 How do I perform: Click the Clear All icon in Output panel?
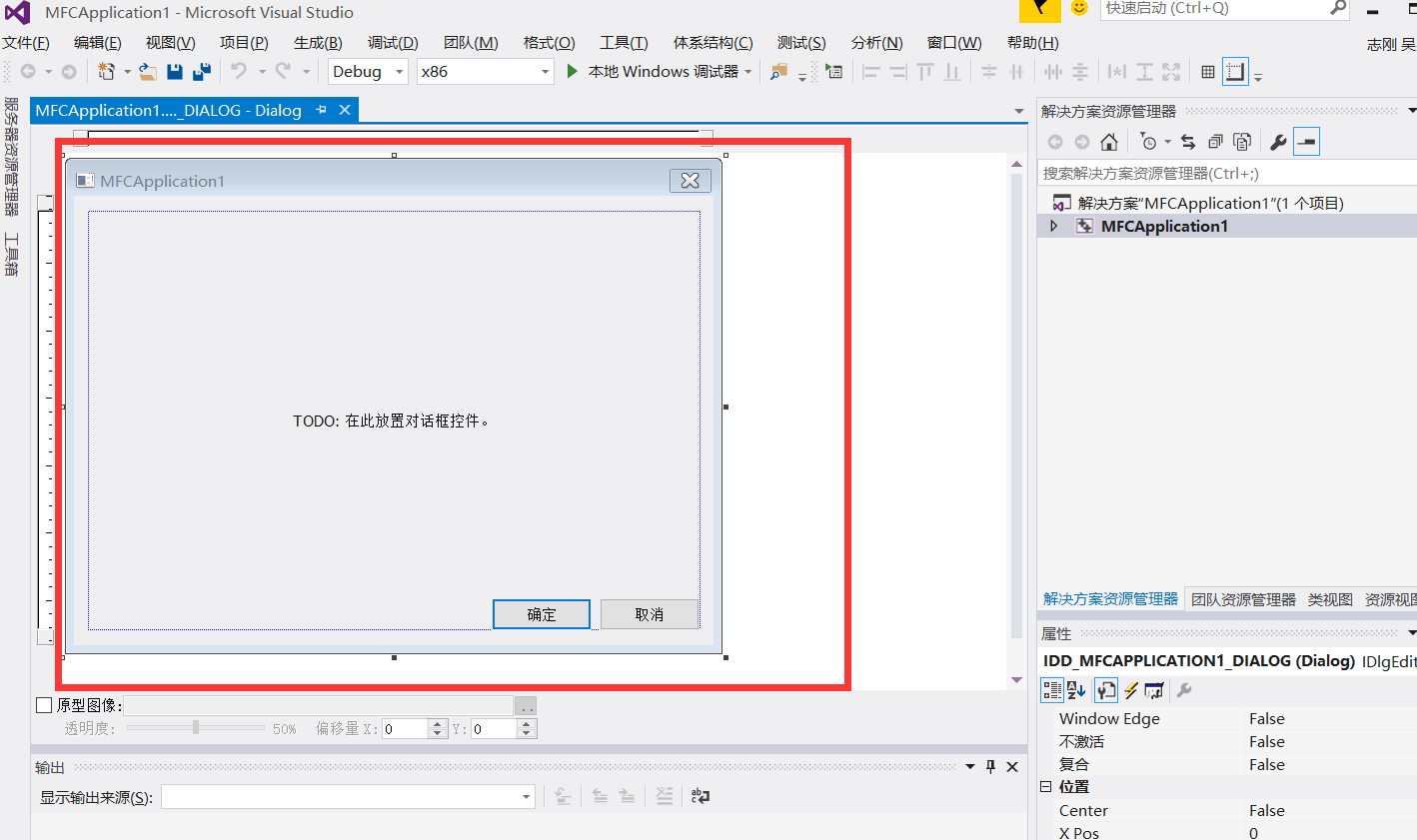pos(665,796)
